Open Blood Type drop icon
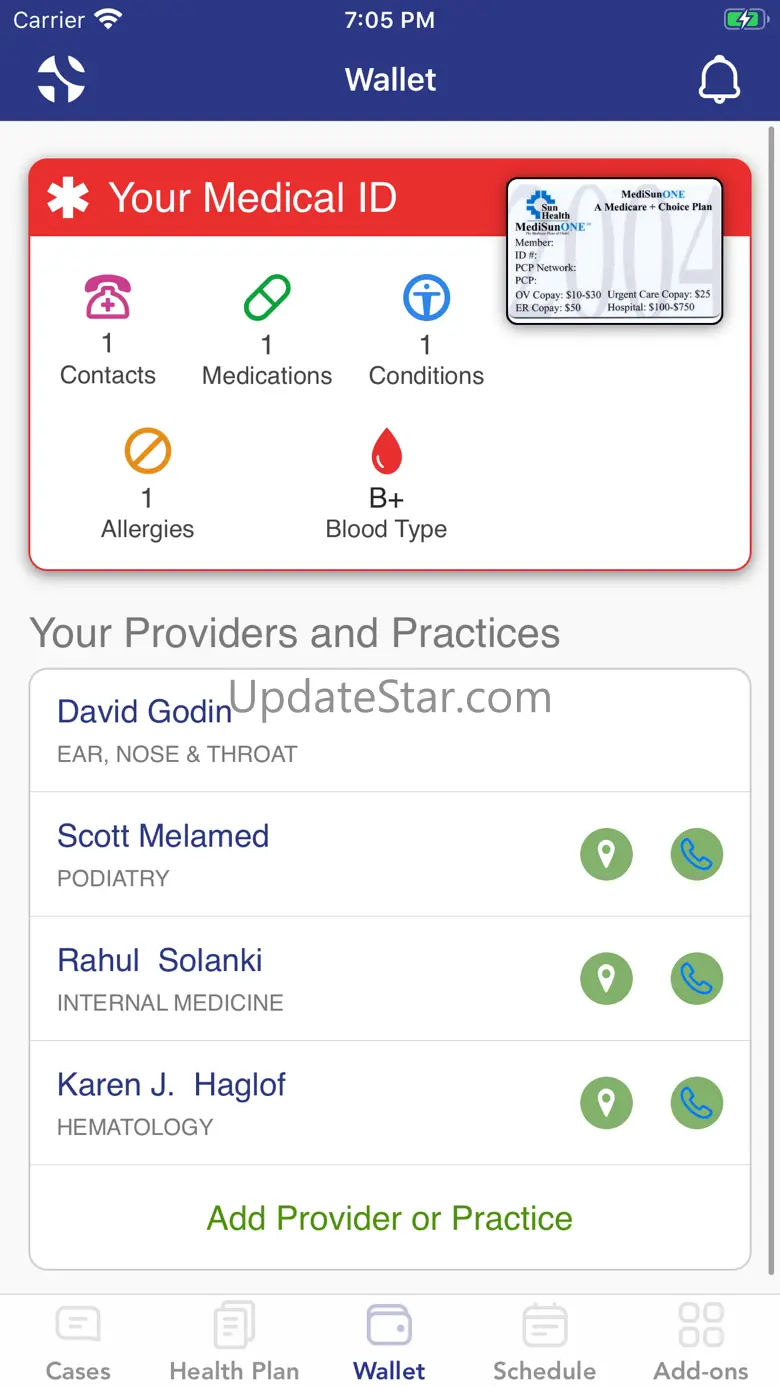Image resolution: width=780 pixels, height=1387 pixels. (x=386, y=451)
